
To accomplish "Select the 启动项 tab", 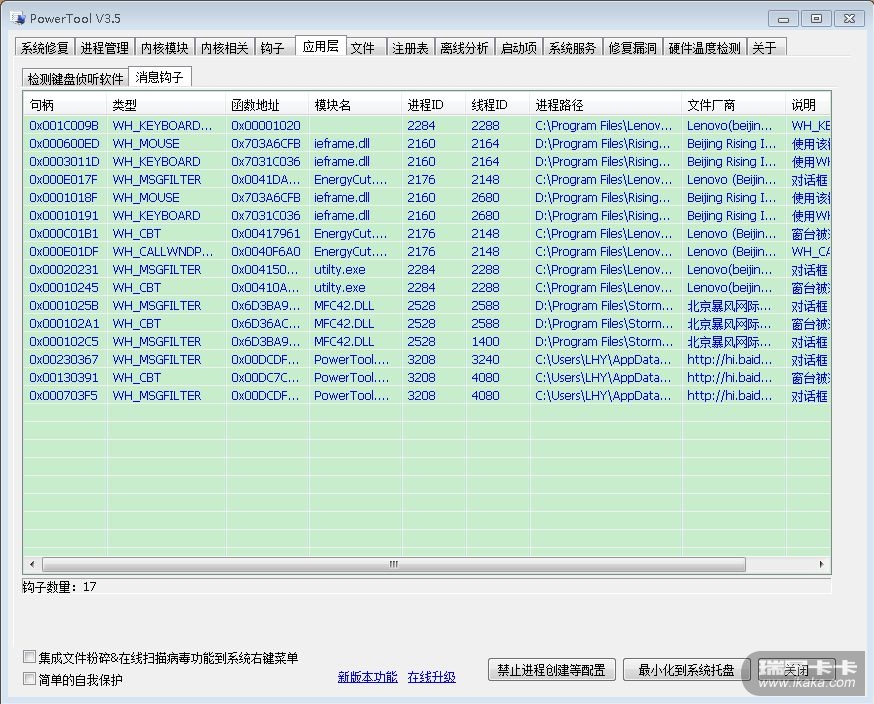I will [x=518, y=48].
